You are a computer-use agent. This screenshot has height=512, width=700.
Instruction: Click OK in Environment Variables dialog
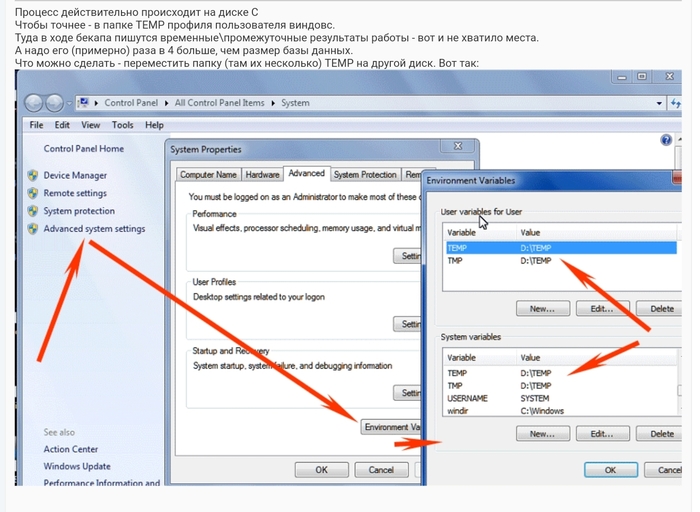(611, 470)
